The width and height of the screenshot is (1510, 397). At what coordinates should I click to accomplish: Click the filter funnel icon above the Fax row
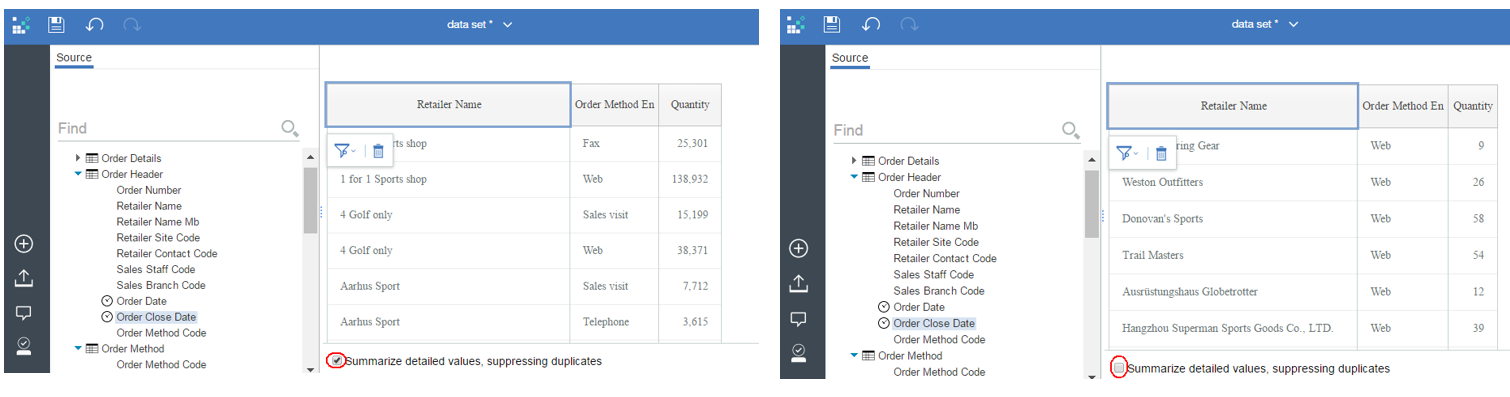[344, 151]
